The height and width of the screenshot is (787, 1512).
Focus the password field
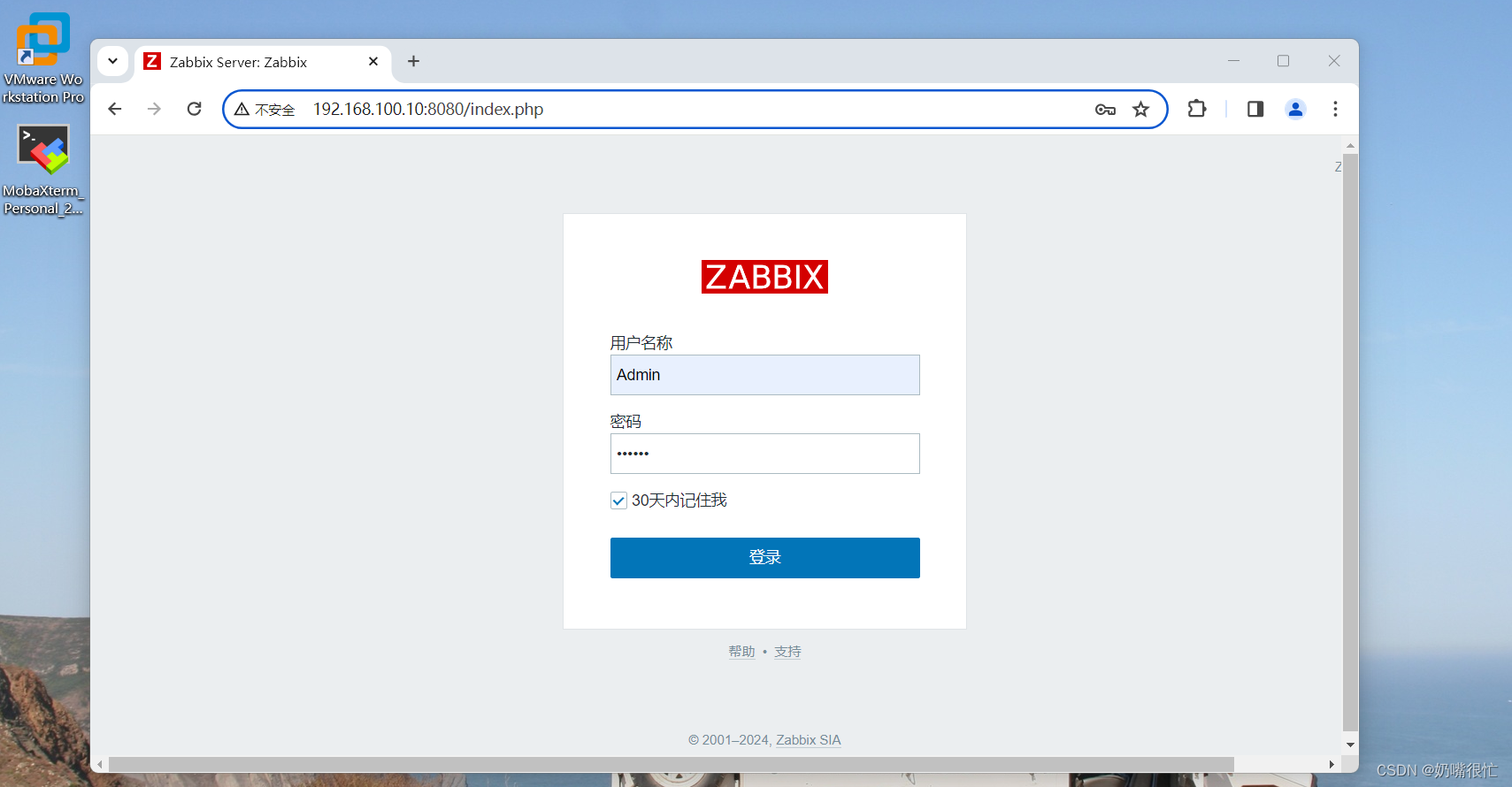765,454
